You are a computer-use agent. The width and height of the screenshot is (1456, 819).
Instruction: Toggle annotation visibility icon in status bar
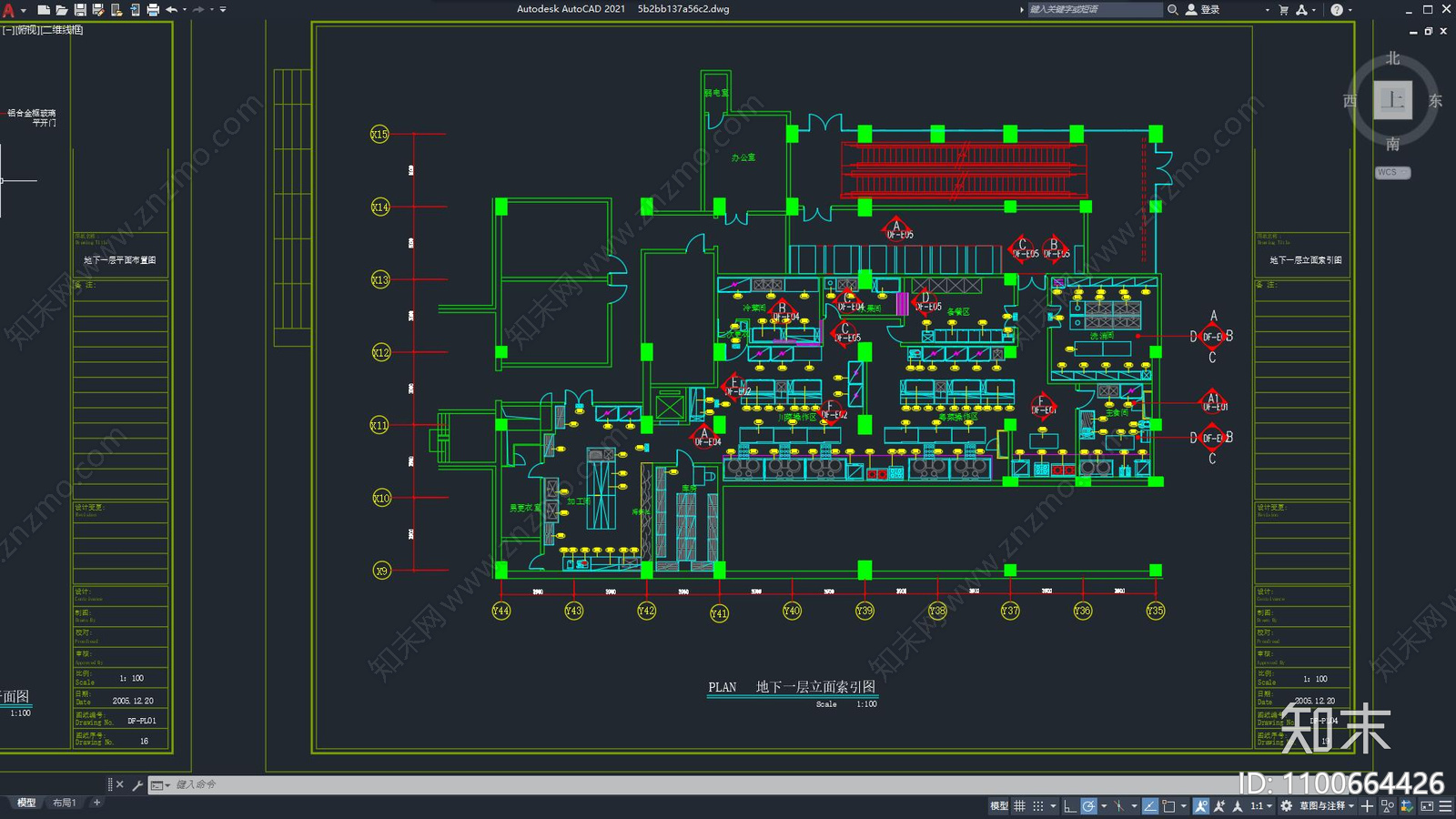1201,805
